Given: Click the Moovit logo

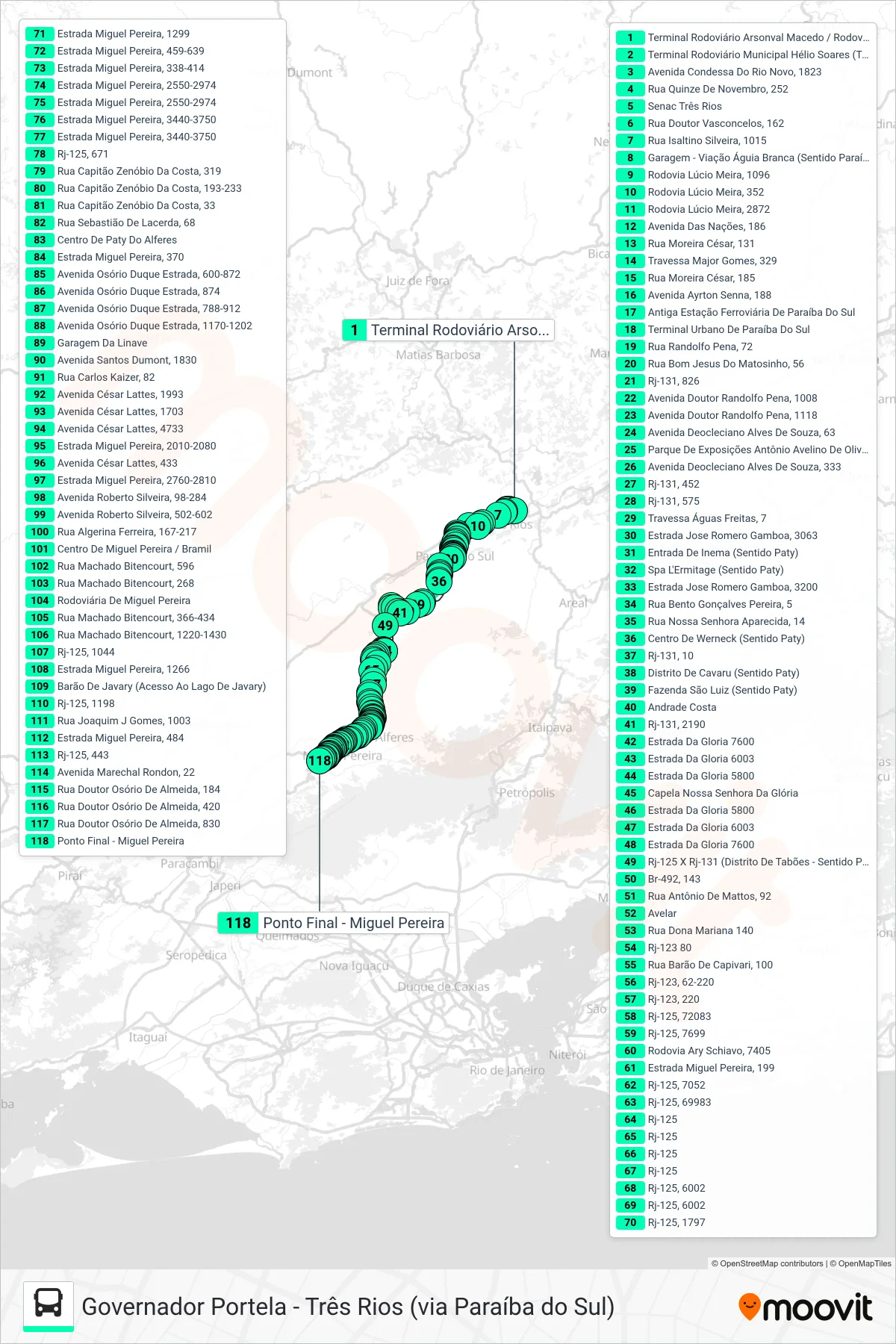Looking at the screenshot, I should click(805, 1307).
